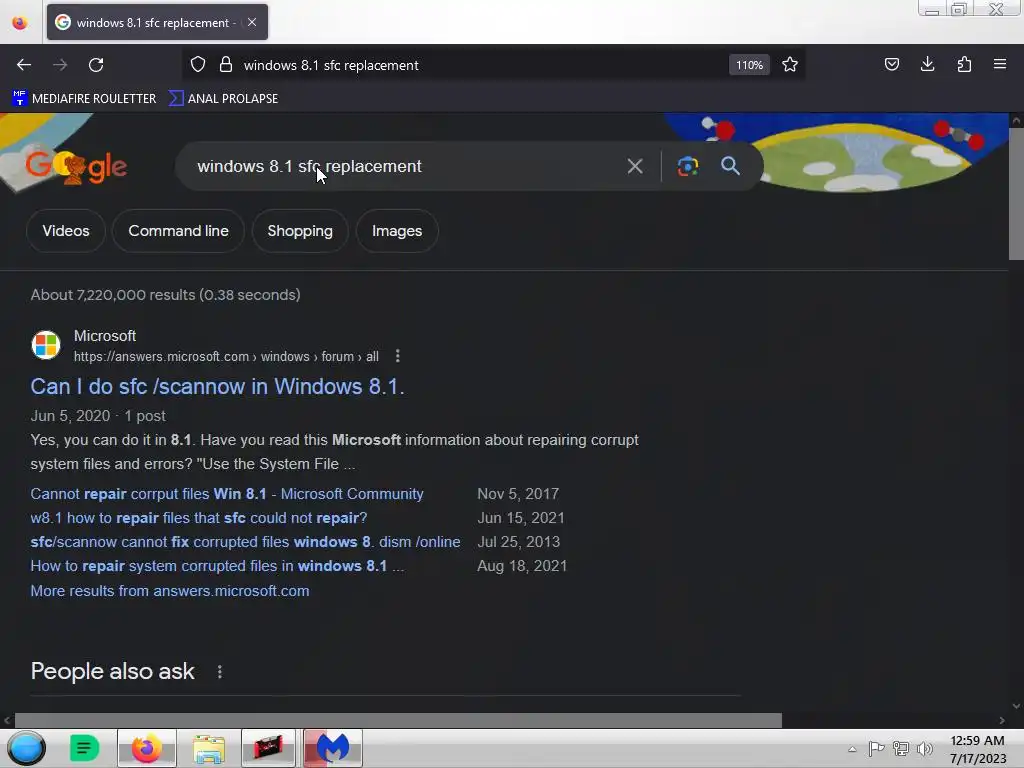Search by image with Google Lens
Viewport: 1024px width, 768px height.
click(x=688, y=167)
